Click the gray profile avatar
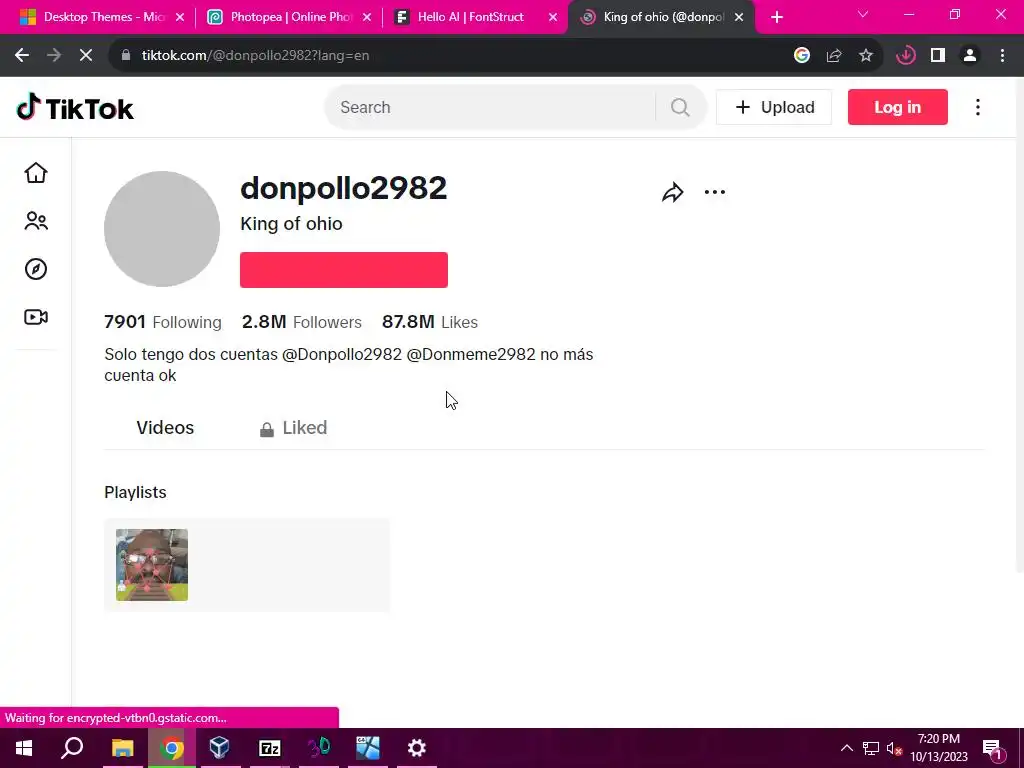1024x768 pixels. click(x=162, y=229)
